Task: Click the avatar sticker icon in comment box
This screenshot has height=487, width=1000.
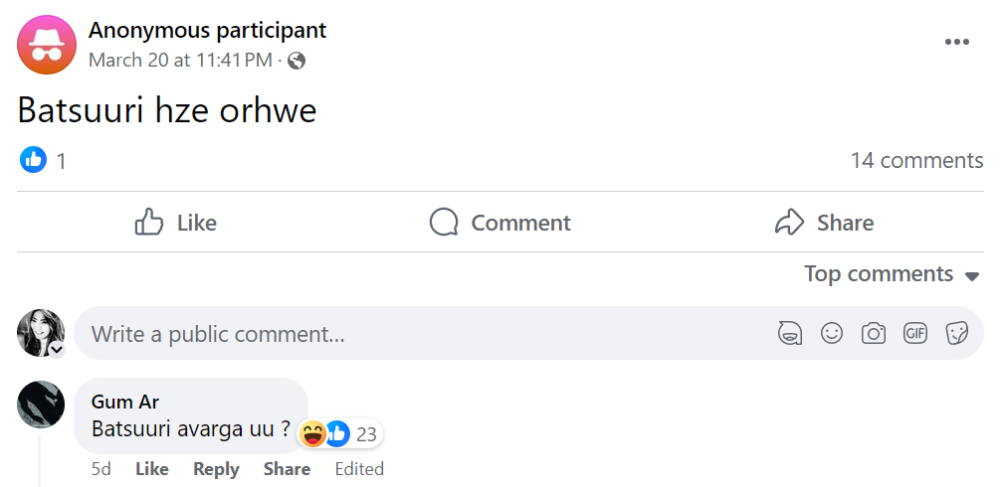Action: coord(790,334)
